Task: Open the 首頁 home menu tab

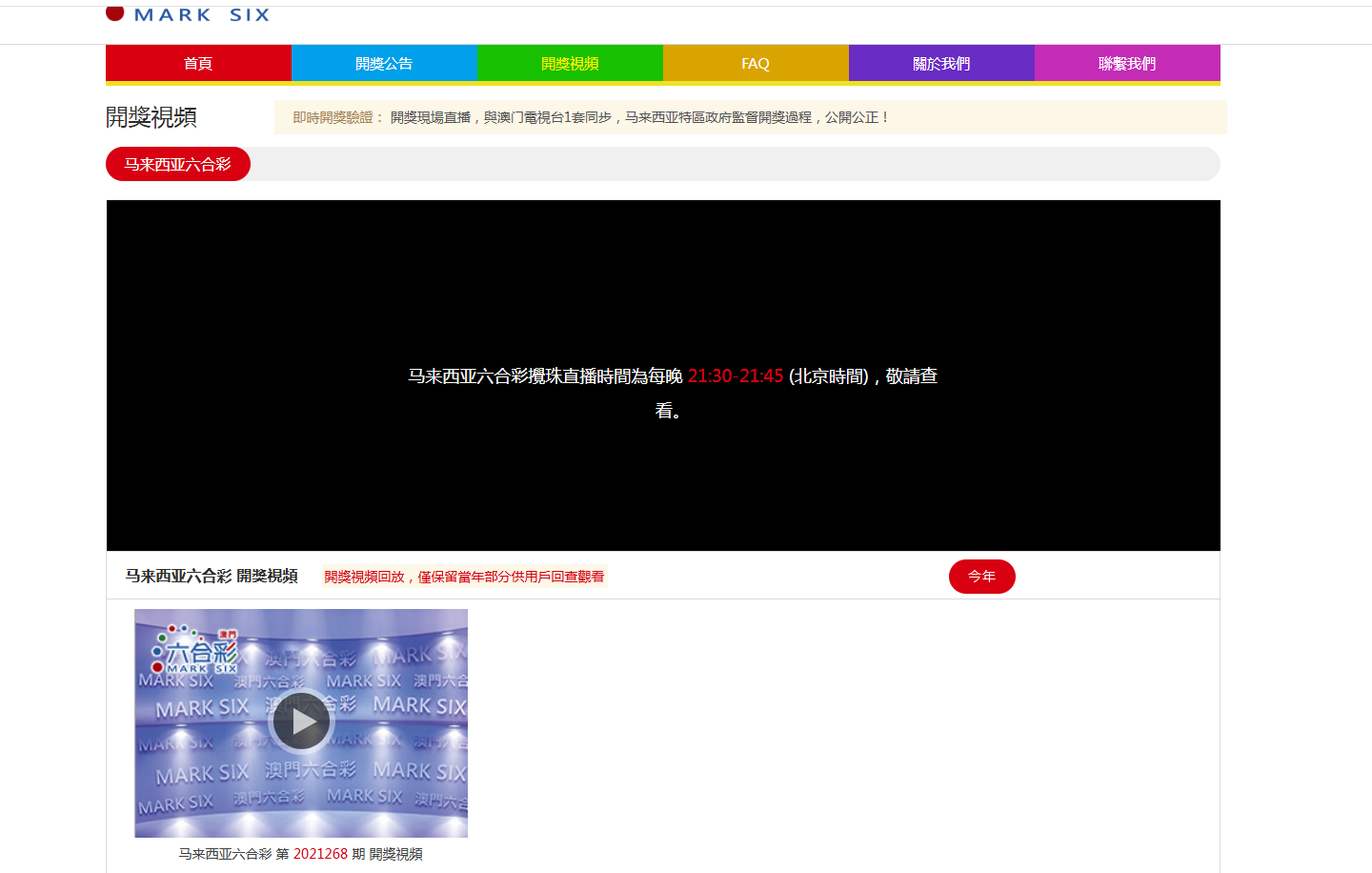Action: click(x=198, y=64)
